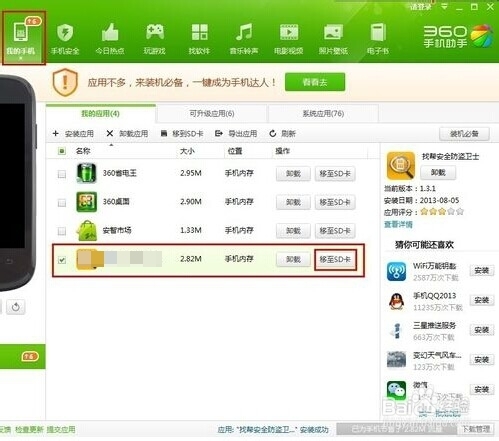
Task: Open 照片壁纸 picture icon
Action: coord(333,32)
